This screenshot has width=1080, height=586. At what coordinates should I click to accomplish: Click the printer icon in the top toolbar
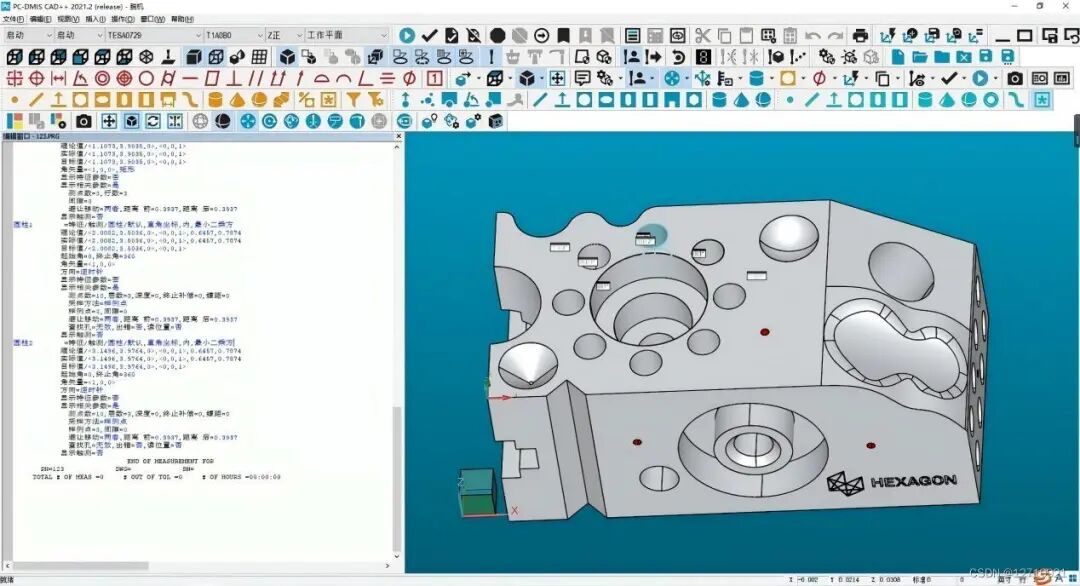pyautogui.click(x=860, y=34)
